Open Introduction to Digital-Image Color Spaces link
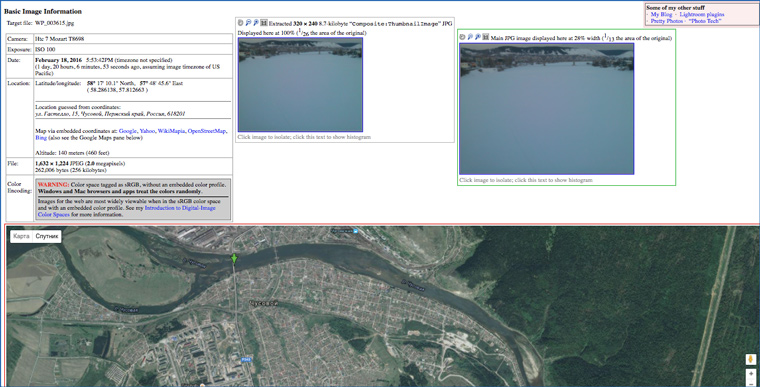Screen dimensions: 760x387 (127, 211)
